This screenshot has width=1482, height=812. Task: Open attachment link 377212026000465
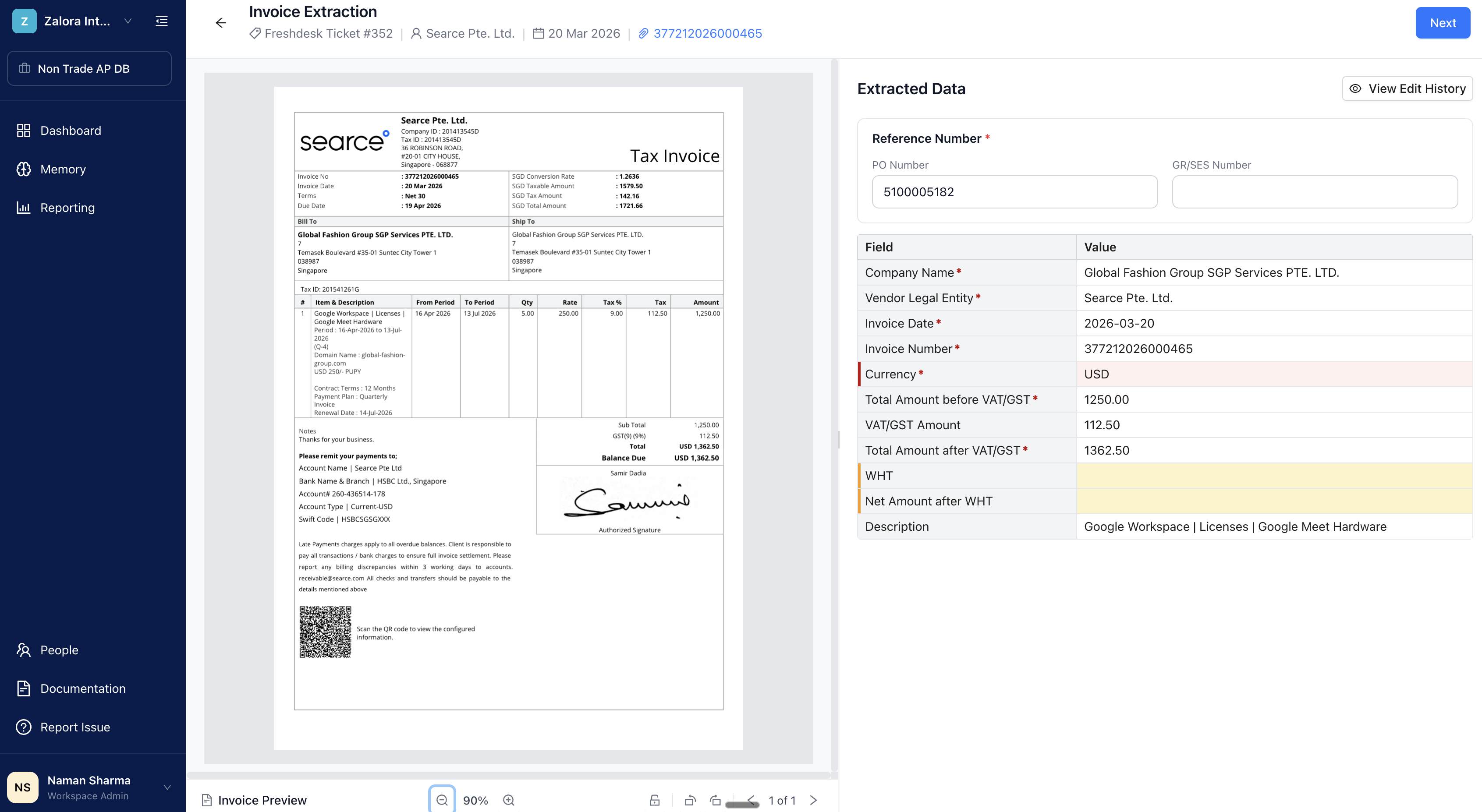click(708, 33)
